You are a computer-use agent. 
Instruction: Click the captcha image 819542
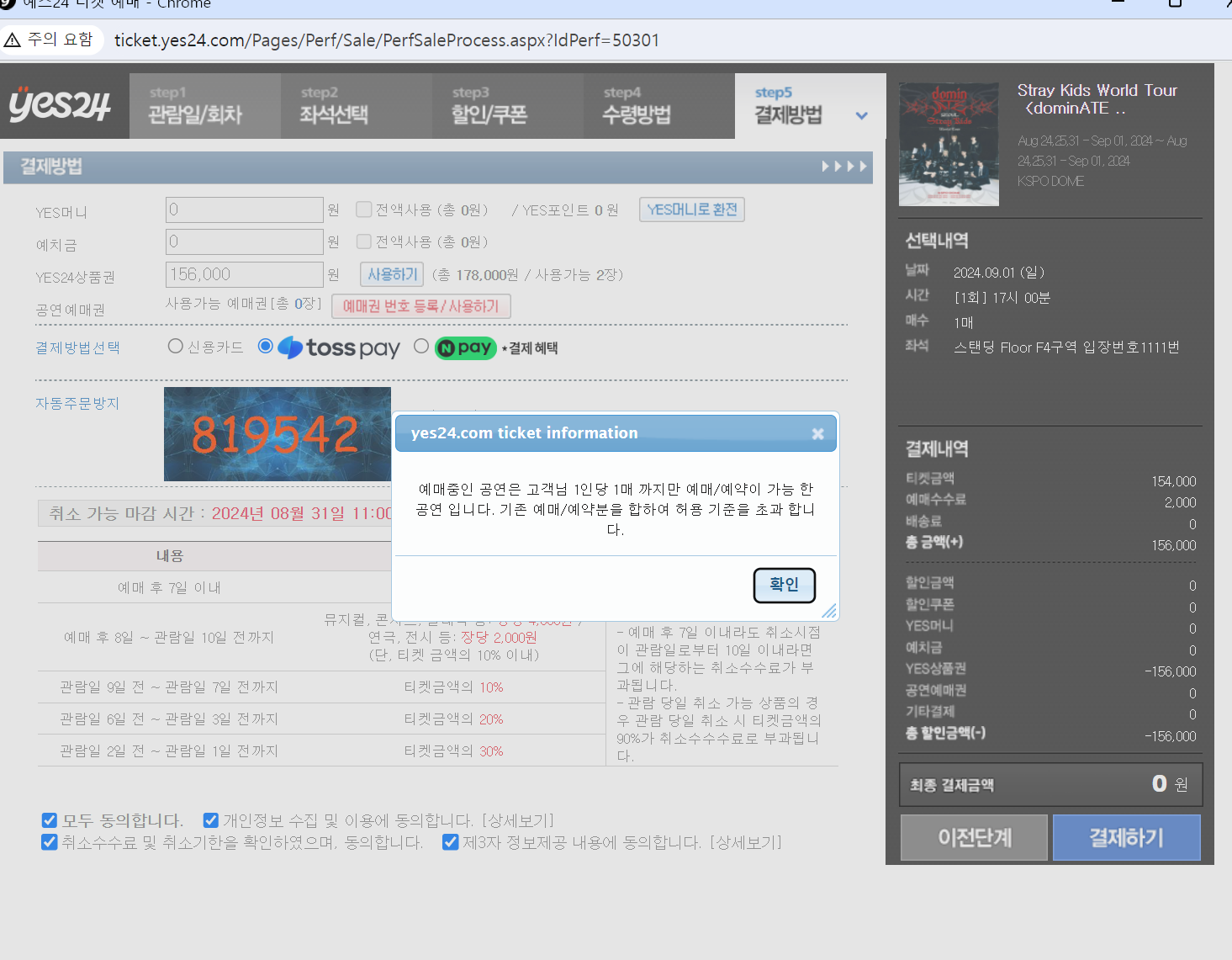click(x=278, y=434)
